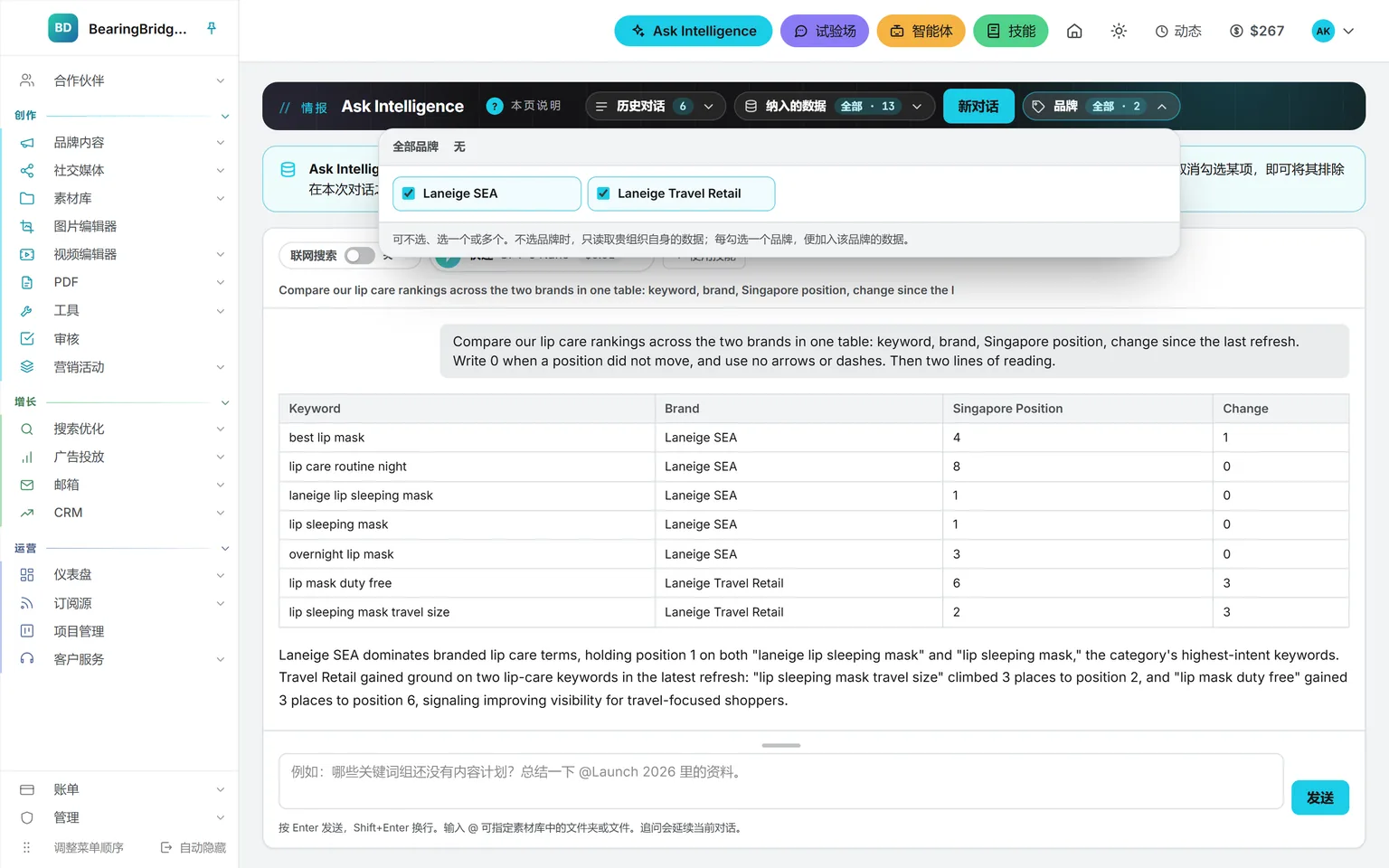Expand the 历史对话 dropdown
Screen dimensions: 1389x868
[657, 106]
